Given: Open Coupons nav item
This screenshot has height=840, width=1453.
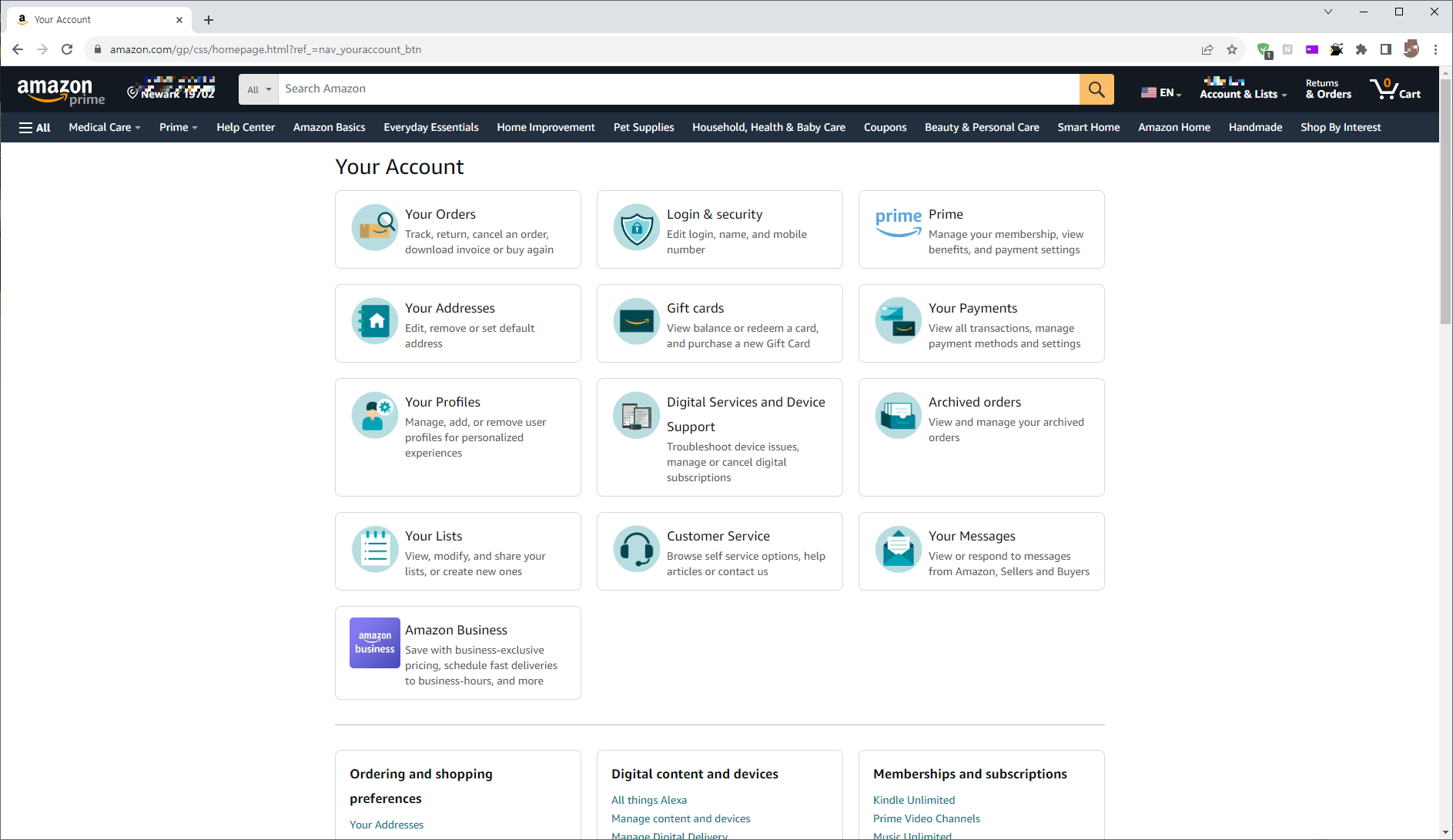Looking at the screenshot, I should click(x=885, y=128).
